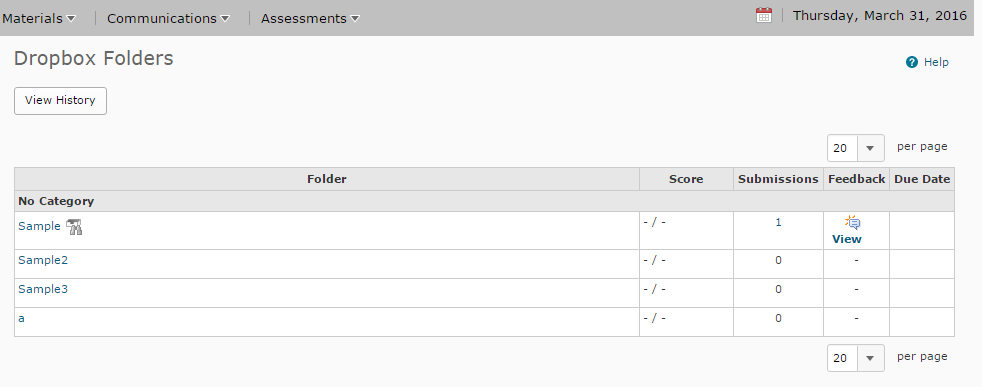Image resolution: width=982 pixels, height=387 pixels.
Task: Open the Sample3 folder link
Action: (x=43, y=289)
